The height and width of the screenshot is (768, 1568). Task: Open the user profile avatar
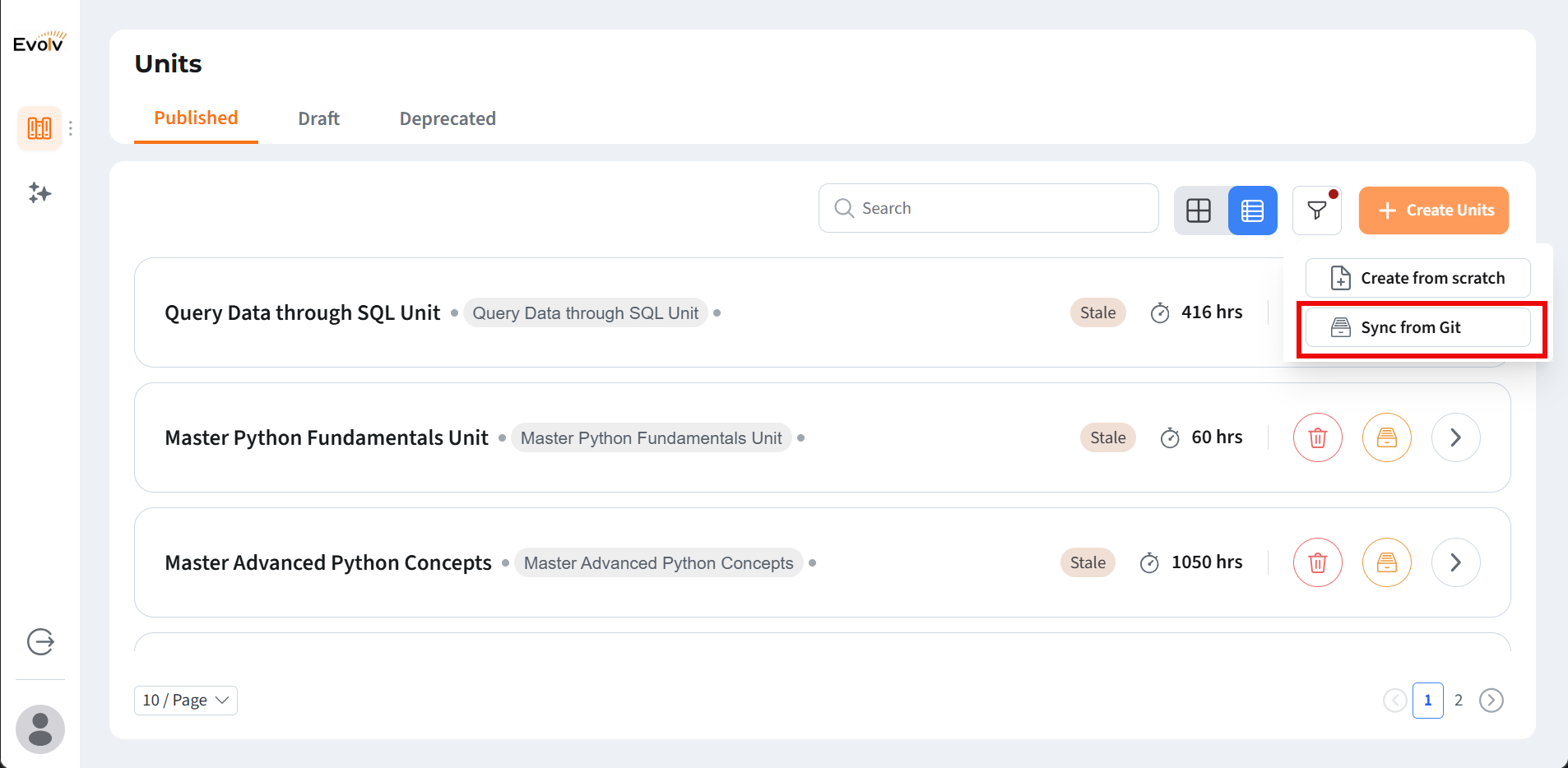coord(40,729)
